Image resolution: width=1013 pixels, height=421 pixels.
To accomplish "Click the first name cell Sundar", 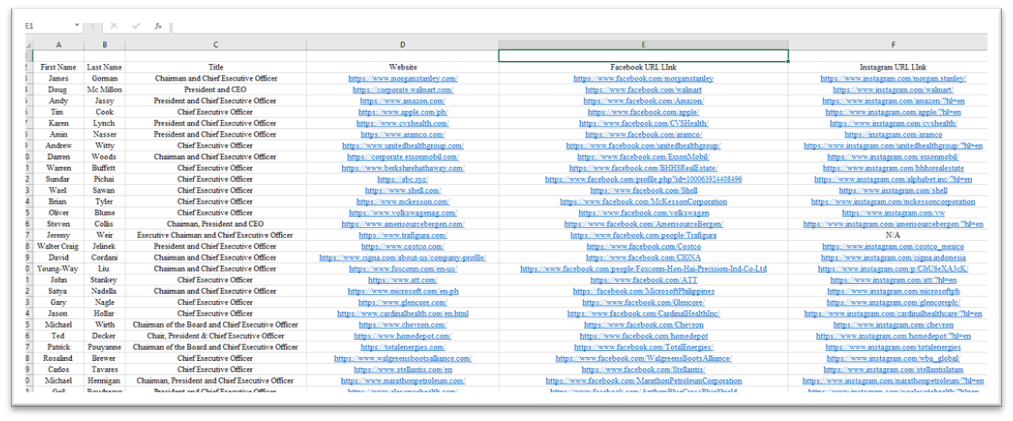I will pos(59,179).
